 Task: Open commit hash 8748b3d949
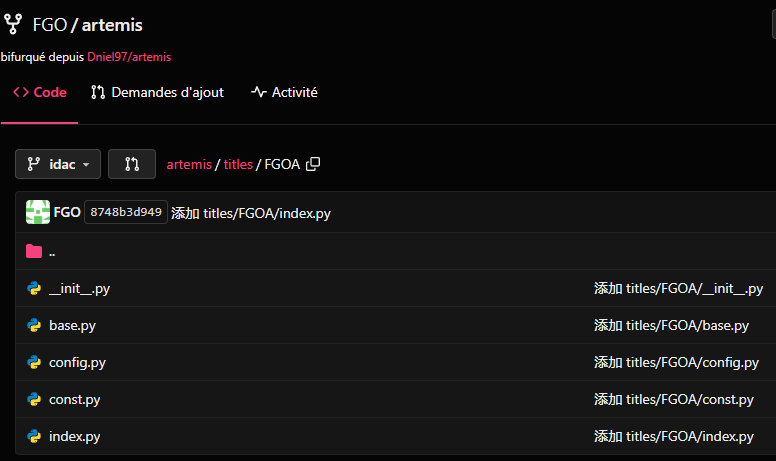click(126, 212)
